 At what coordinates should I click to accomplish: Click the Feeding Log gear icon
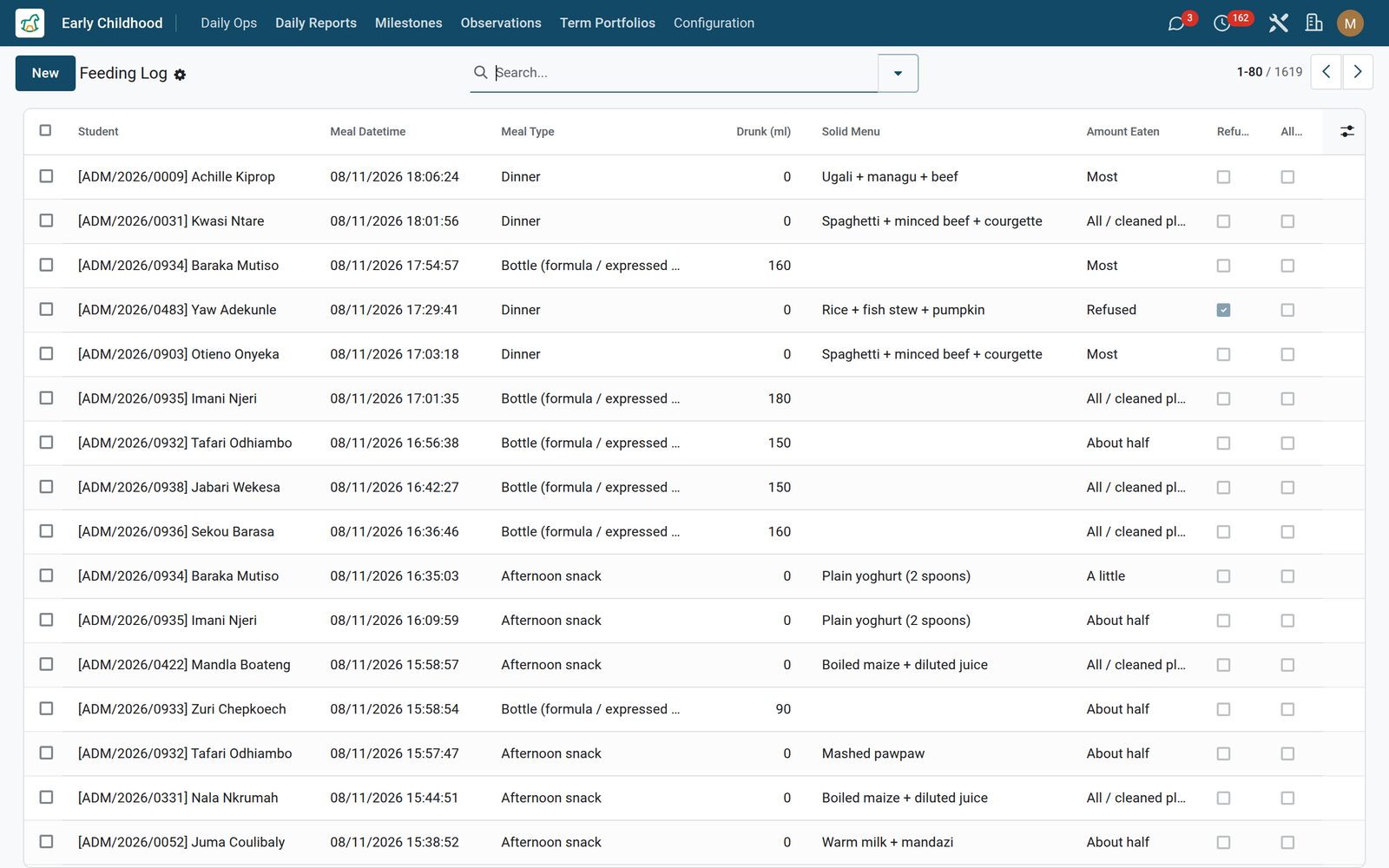click(x=180, y=75)
